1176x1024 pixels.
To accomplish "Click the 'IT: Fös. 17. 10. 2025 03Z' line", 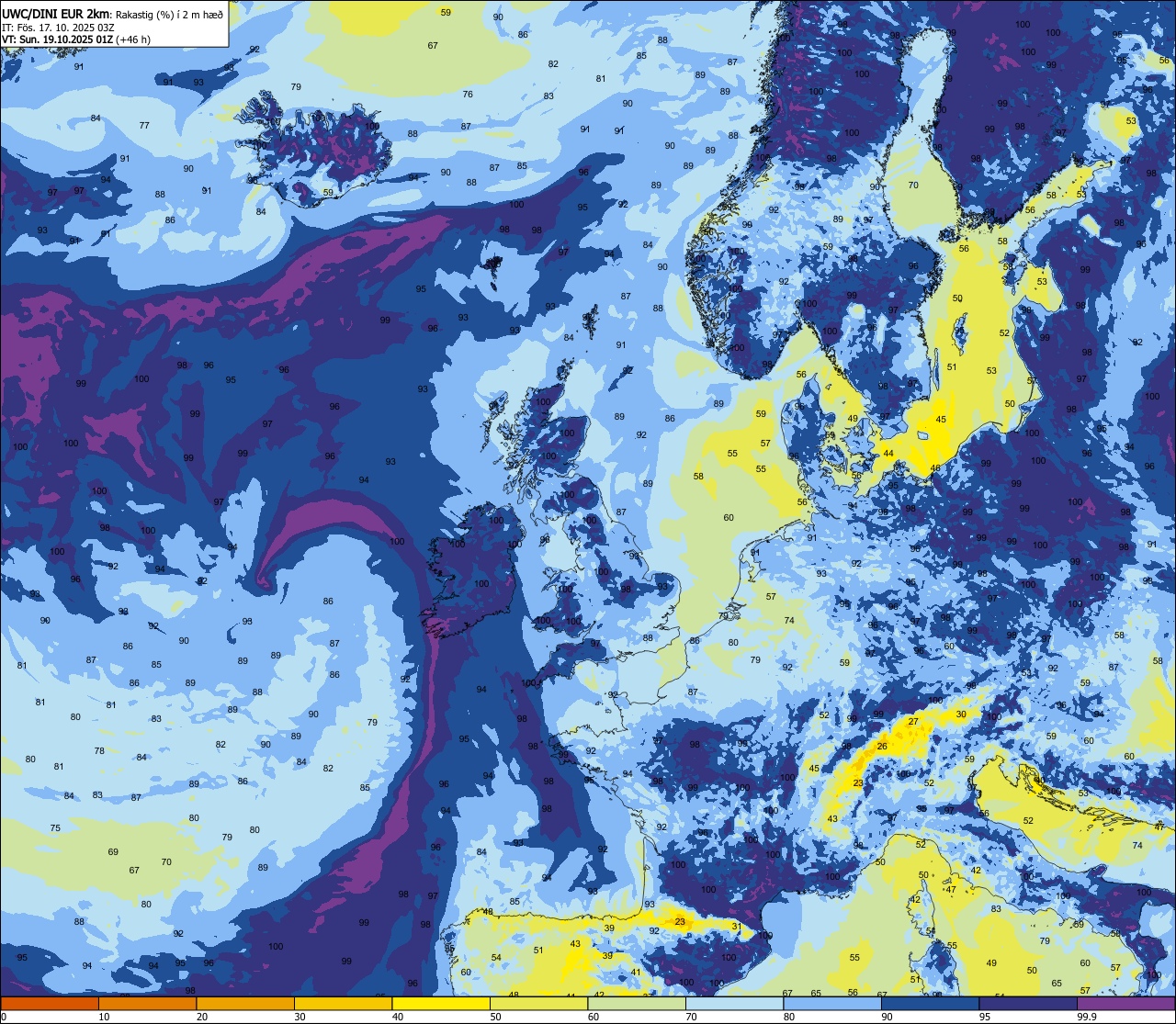I will click(x=58, y=28).
